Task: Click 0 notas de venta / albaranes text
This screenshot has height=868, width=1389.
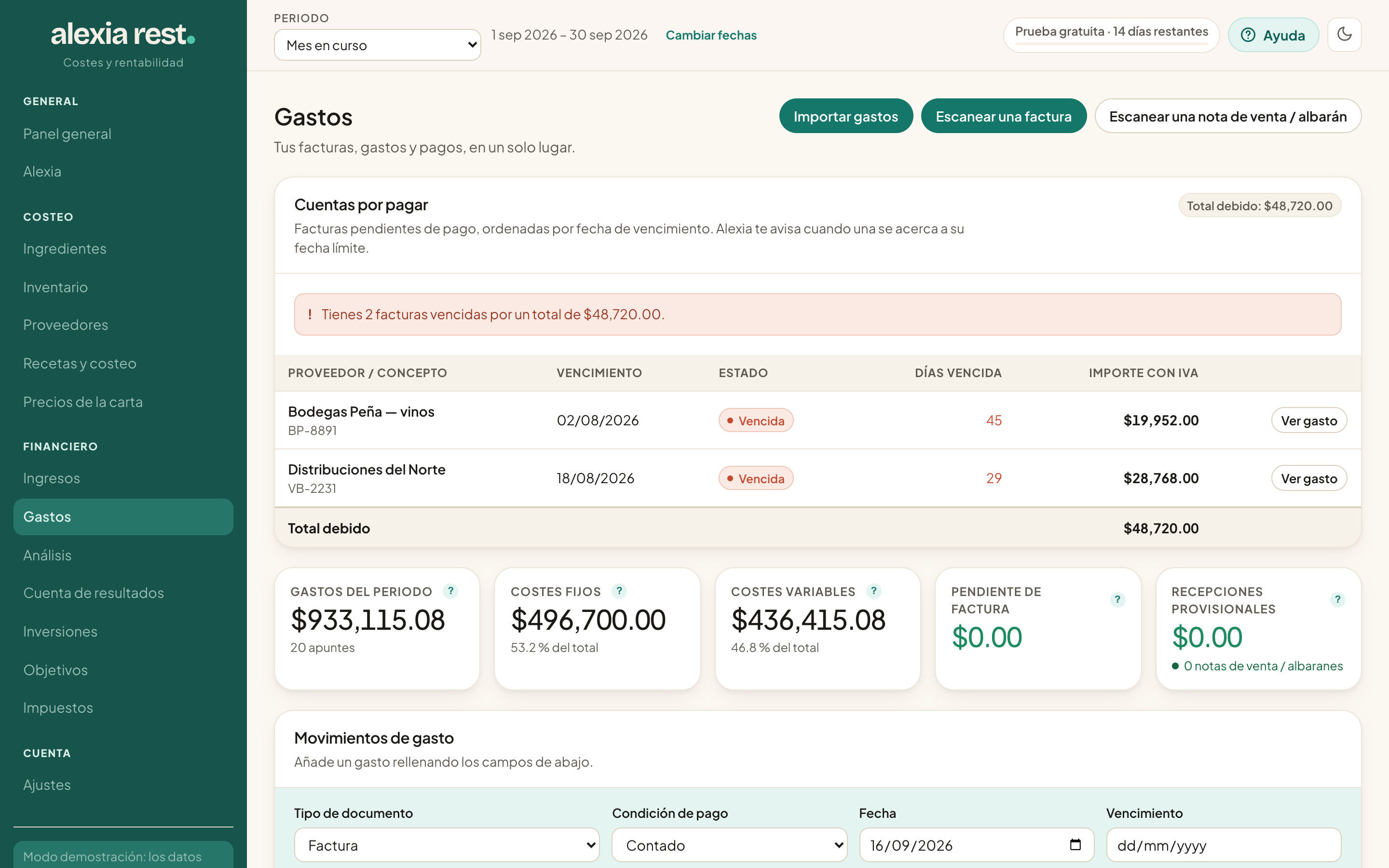Action: pos(1263,666)
